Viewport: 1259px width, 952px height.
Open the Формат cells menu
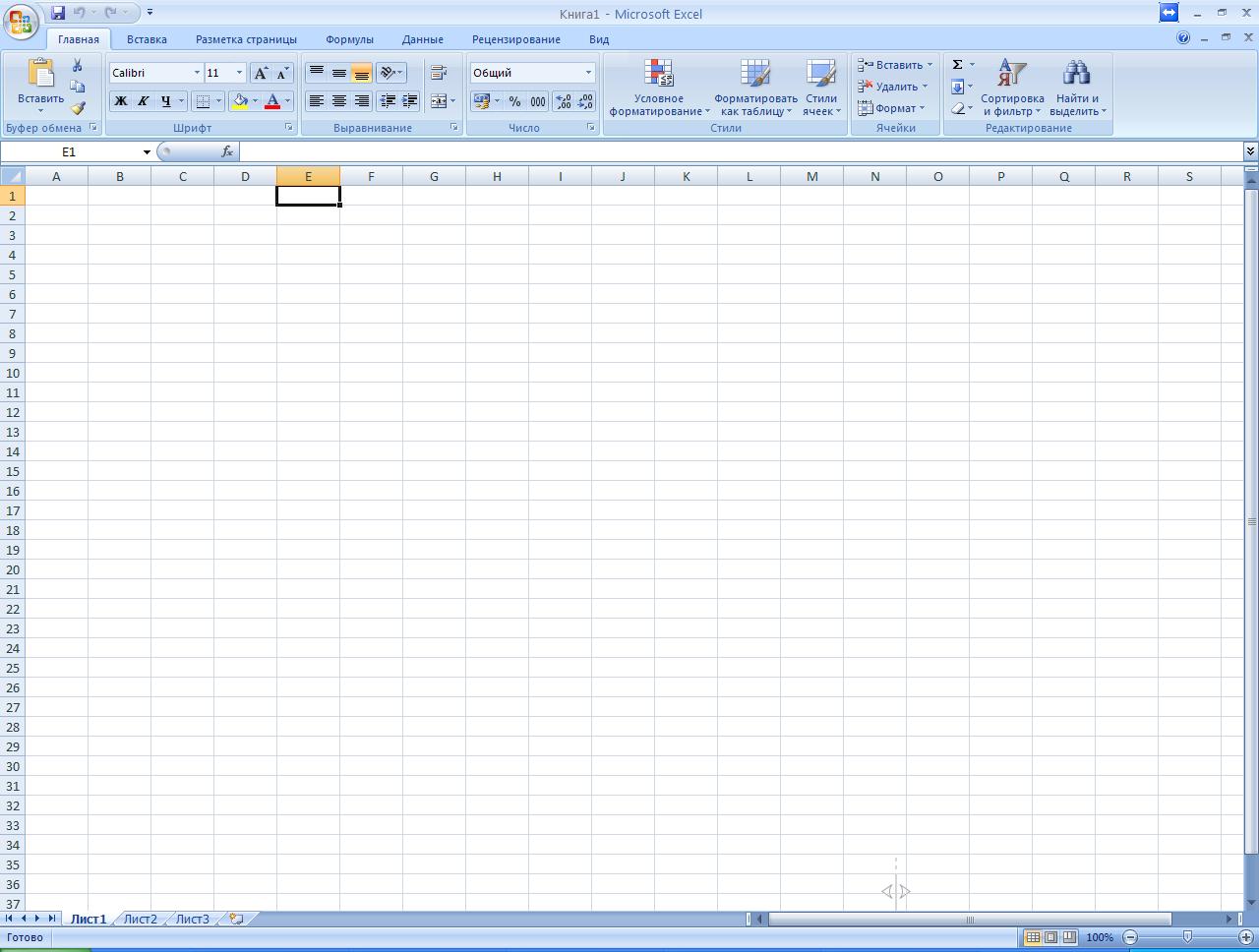click(x=891, y=108)
